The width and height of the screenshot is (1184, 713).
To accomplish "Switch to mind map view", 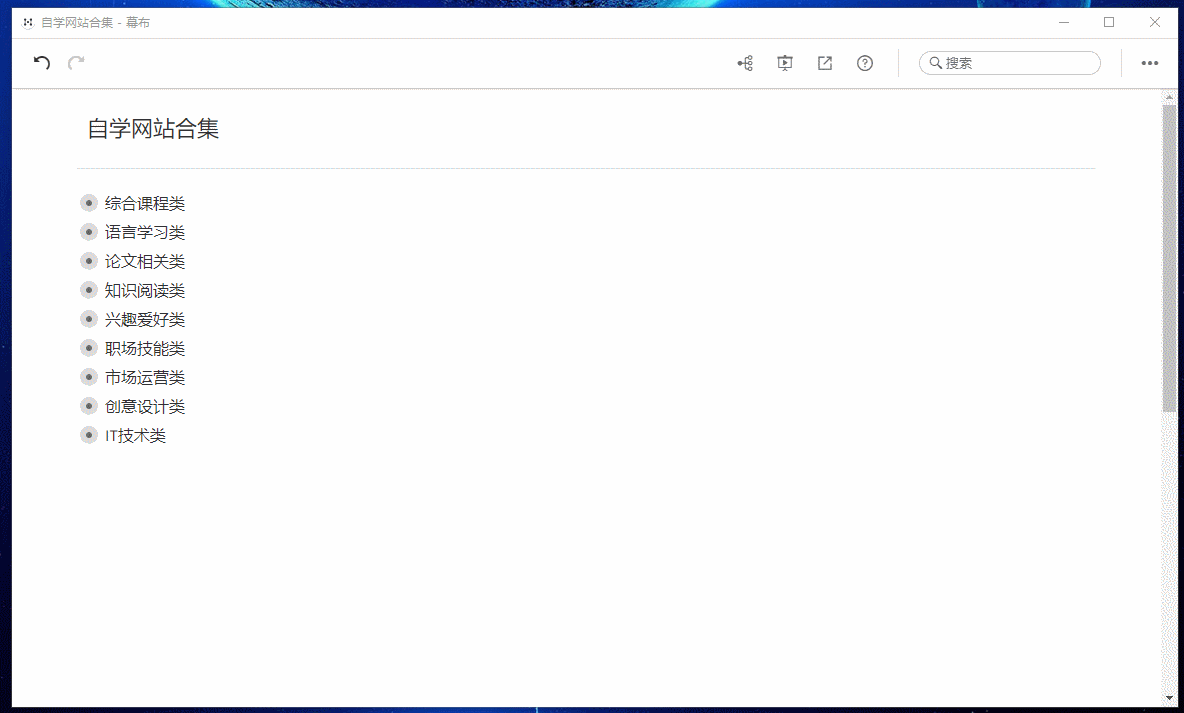I will (x=745, y=63).
